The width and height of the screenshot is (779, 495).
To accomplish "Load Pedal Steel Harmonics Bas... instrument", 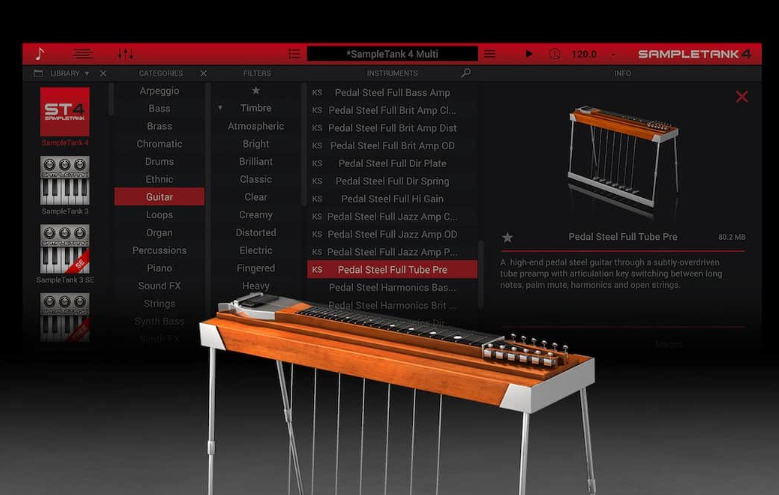I will click(x=392, y=287).
